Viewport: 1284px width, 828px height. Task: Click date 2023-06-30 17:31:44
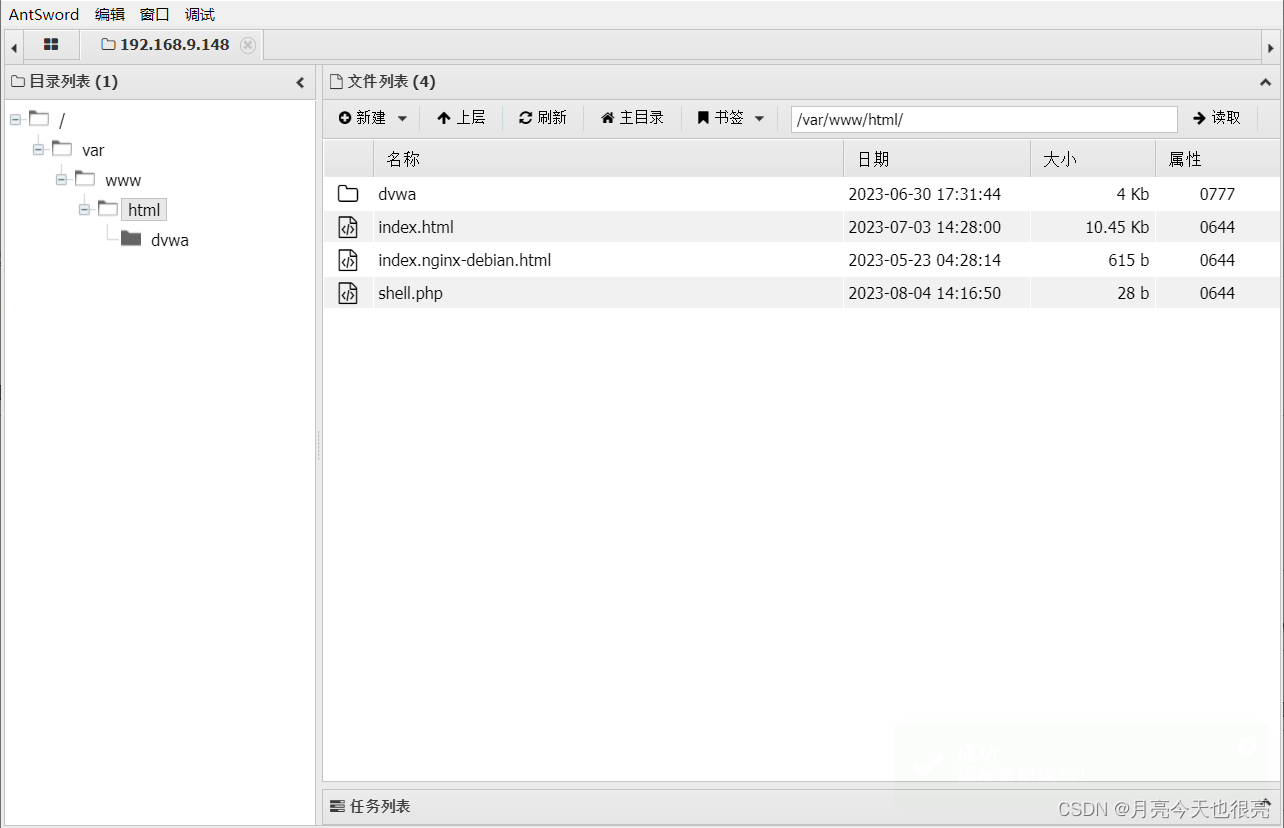click(925, 194)
